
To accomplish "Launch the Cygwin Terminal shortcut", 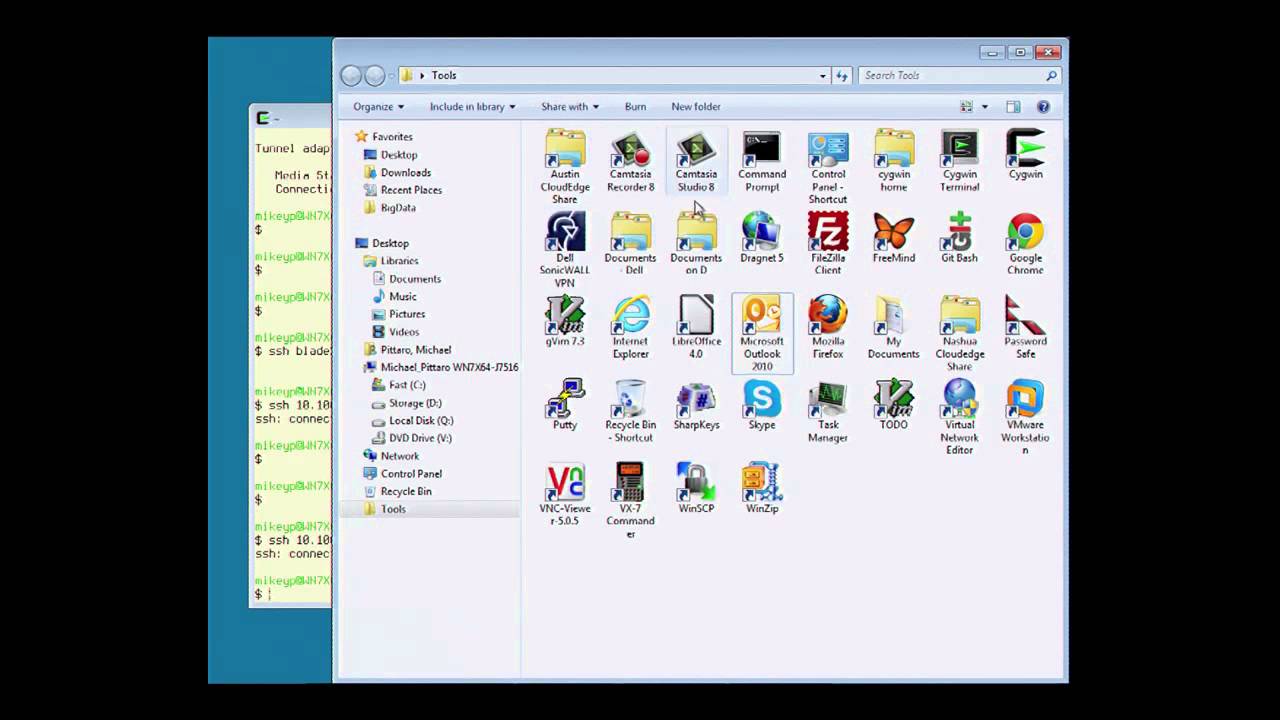I will [959, 161].
